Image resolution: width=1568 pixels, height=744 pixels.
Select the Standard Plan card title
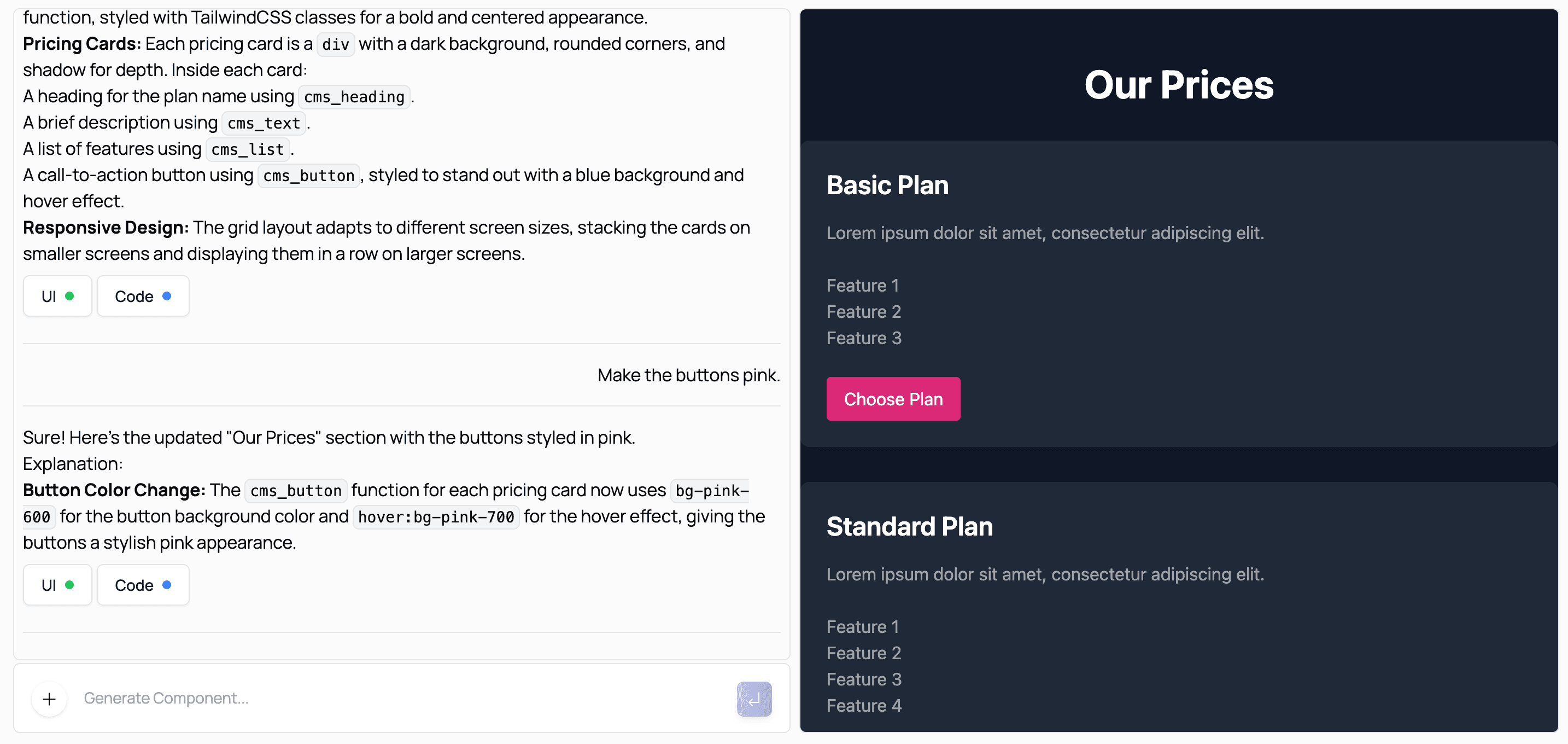[x=909, y=527]
